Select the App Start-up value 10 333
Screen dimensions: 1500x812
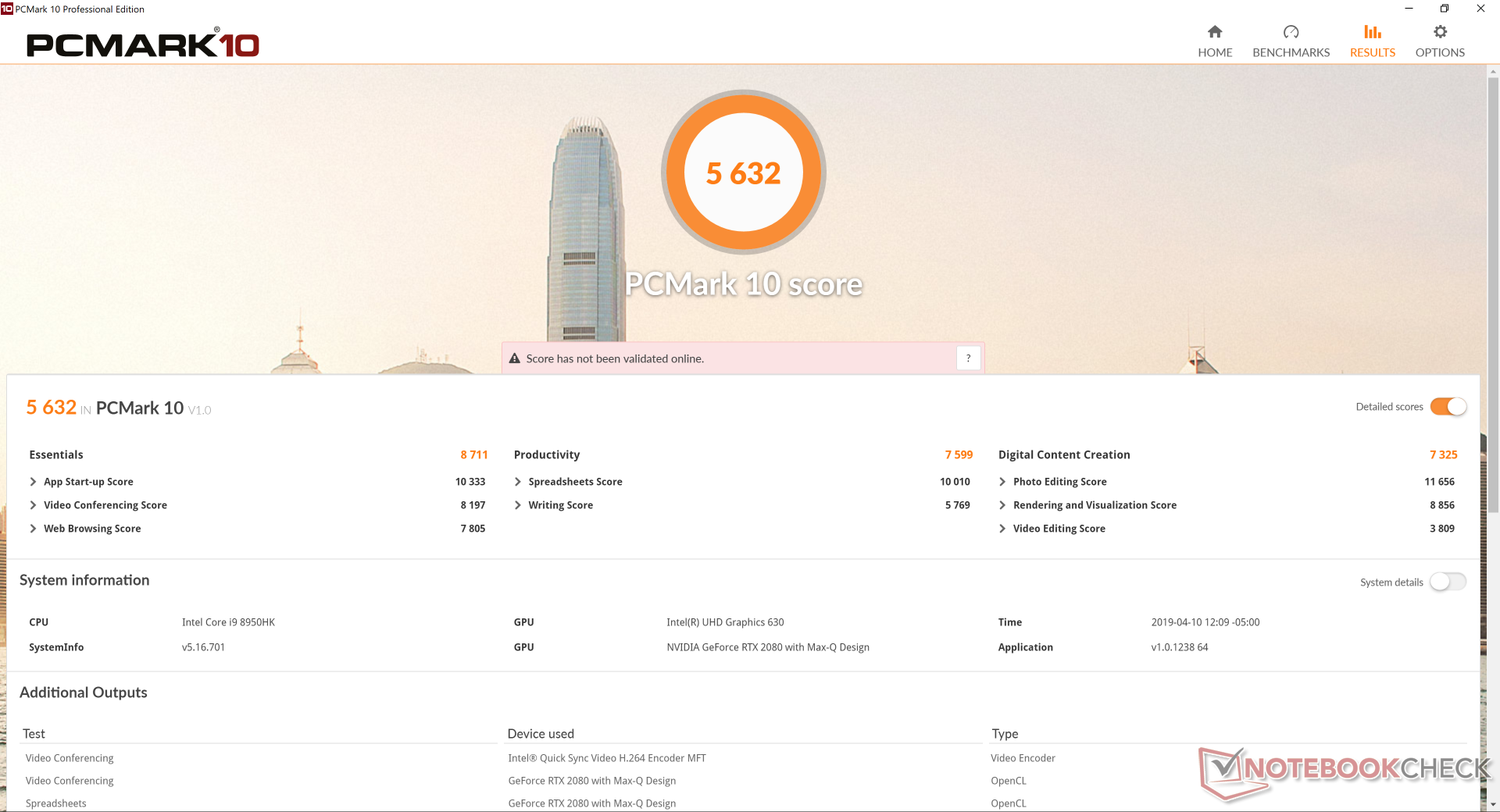470,482
